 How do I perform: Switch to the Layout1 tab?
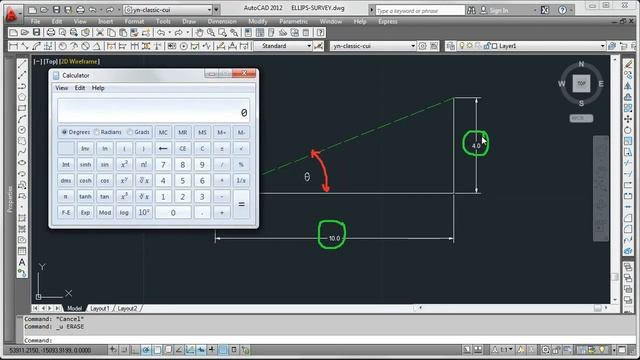[x=100, y=309]
